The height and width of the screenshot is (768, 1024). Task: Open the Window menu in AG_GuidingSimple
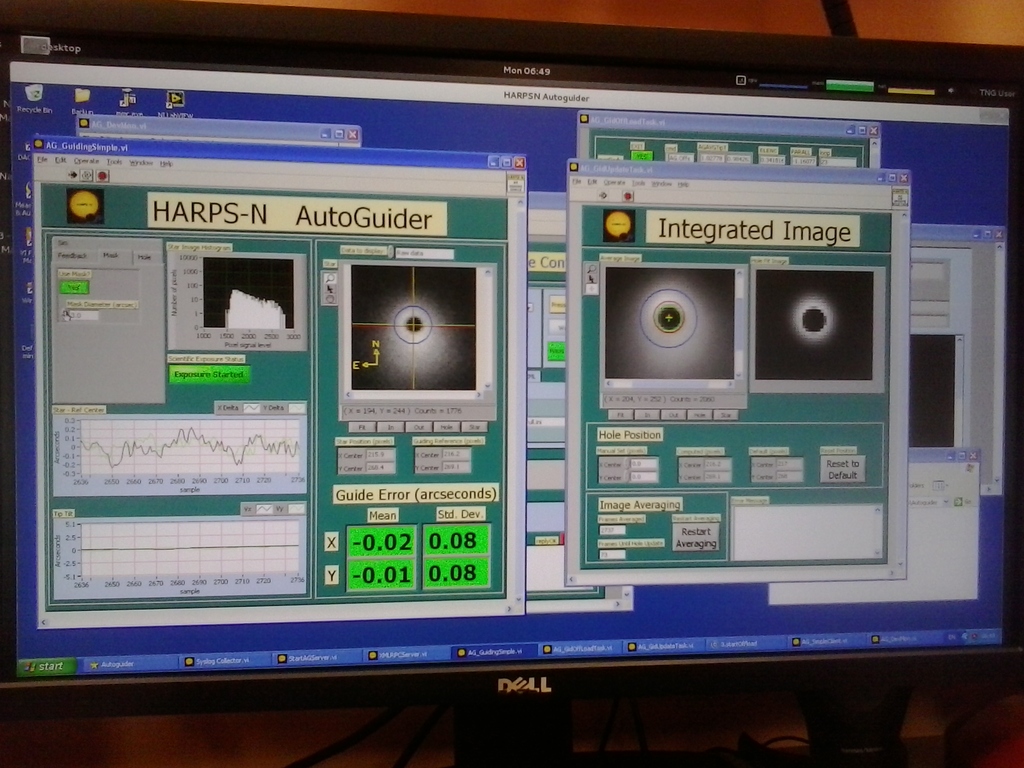point(140,163)
